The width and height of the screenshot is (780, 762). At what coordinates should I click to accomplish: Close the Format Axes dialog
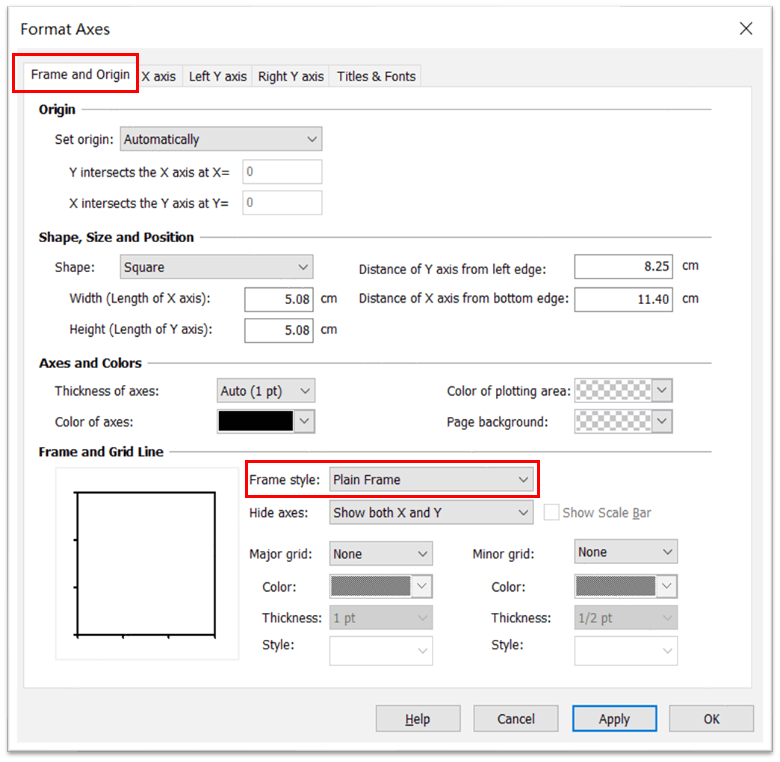[746, 29]
